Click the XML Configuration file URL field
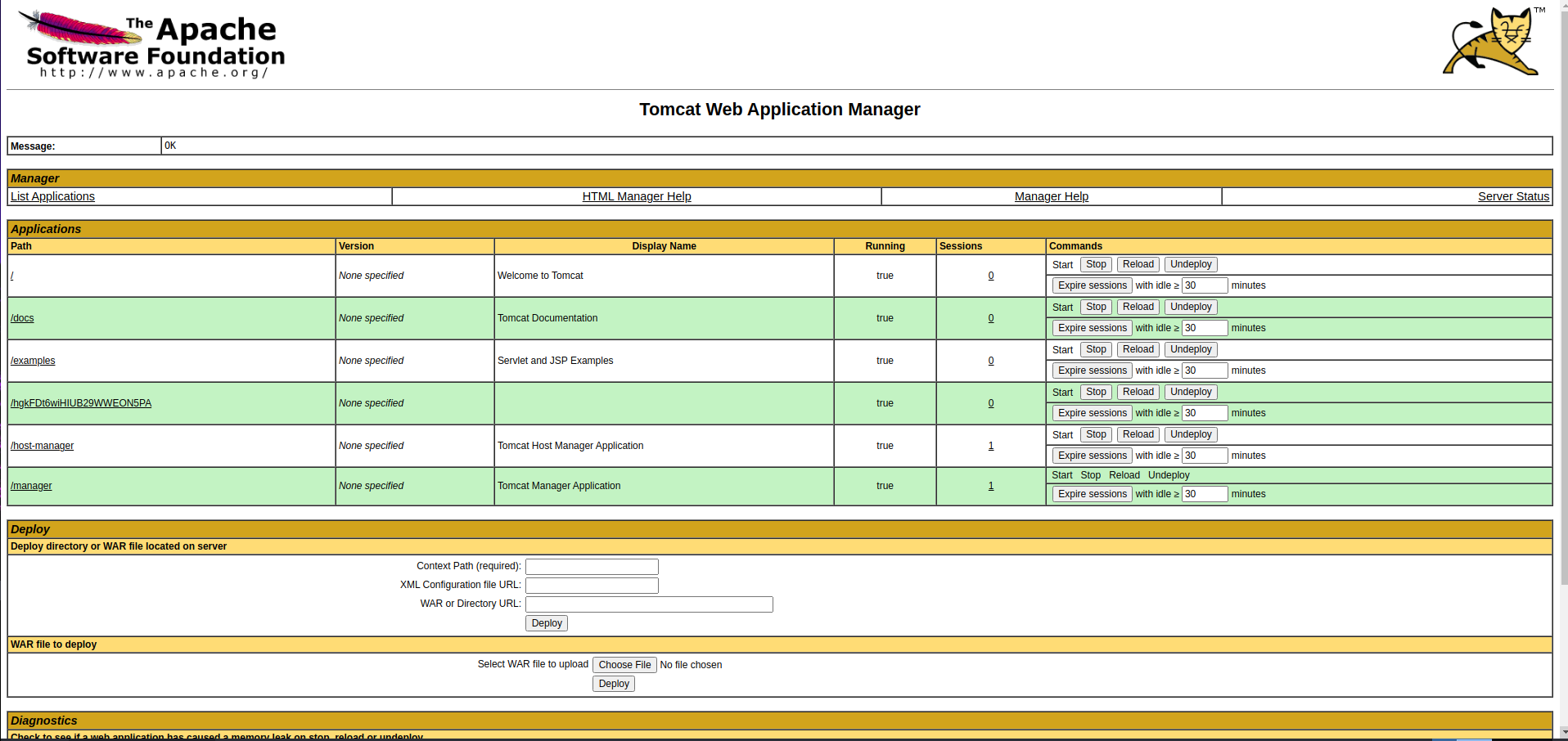The width and height of the screenshot is (1568, 741). tap(592, 586)
